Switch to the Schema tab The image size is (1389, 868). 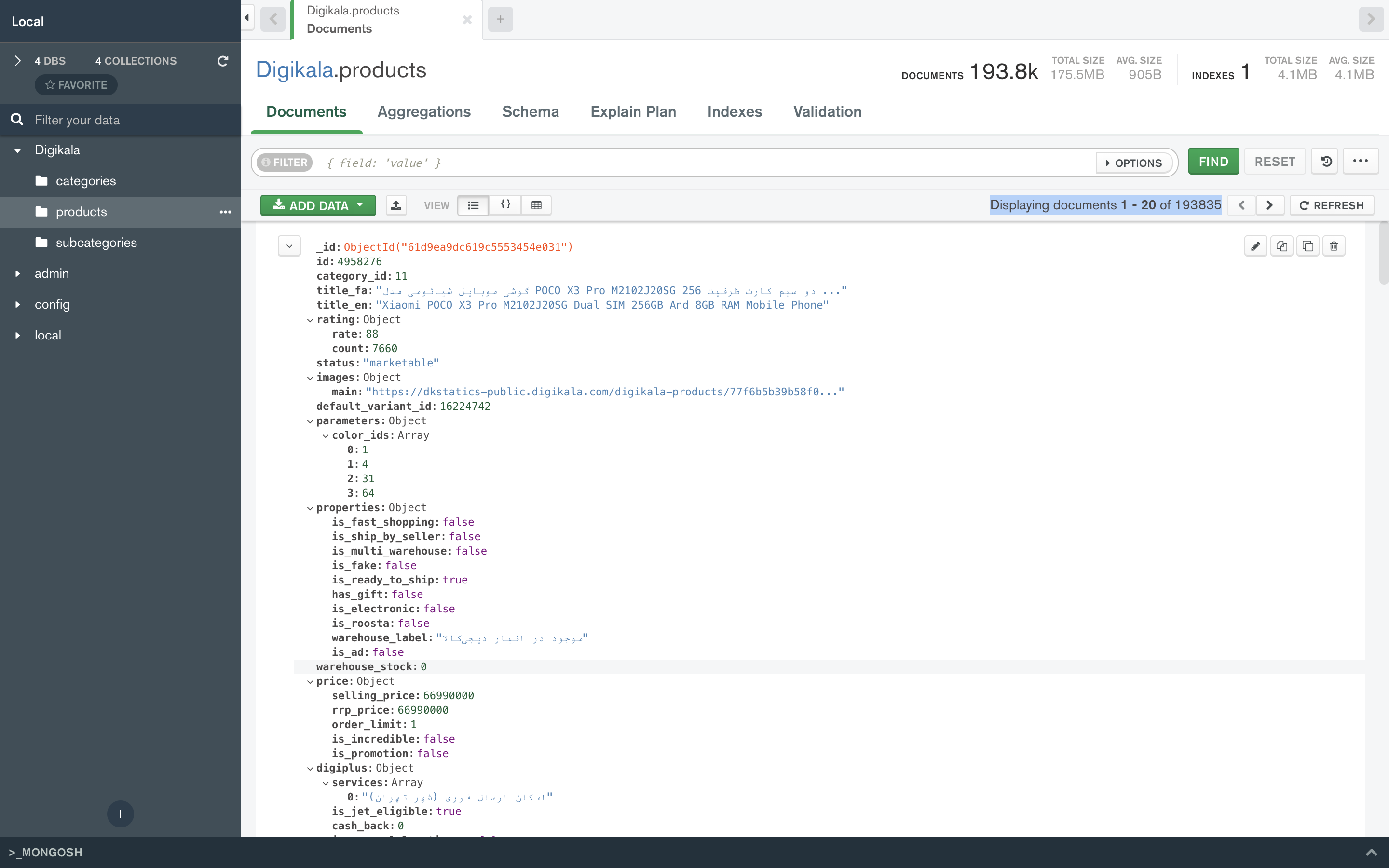[531, 111]
